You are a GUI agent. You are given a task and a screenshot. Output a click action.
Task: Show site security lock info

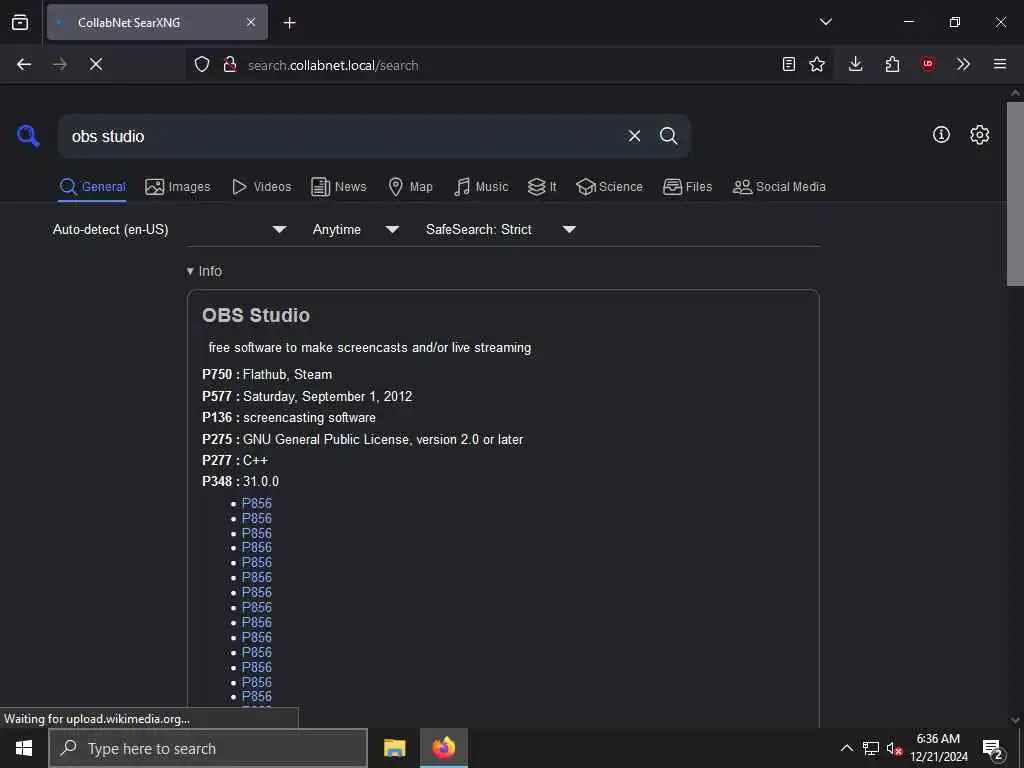click(229, 64)
